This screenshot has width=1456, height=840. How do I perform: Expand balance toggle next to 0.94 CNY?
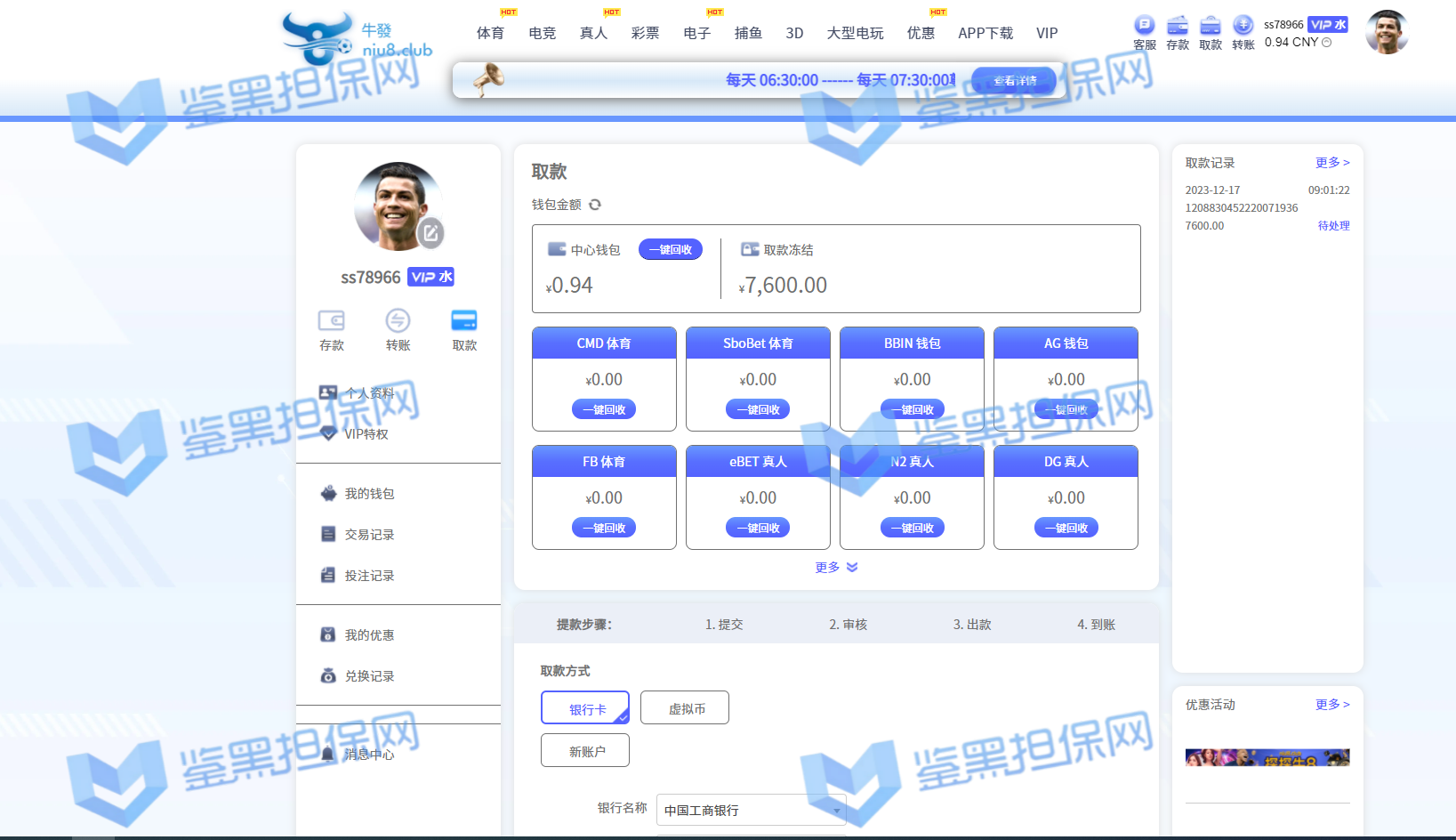point(1327,43)
